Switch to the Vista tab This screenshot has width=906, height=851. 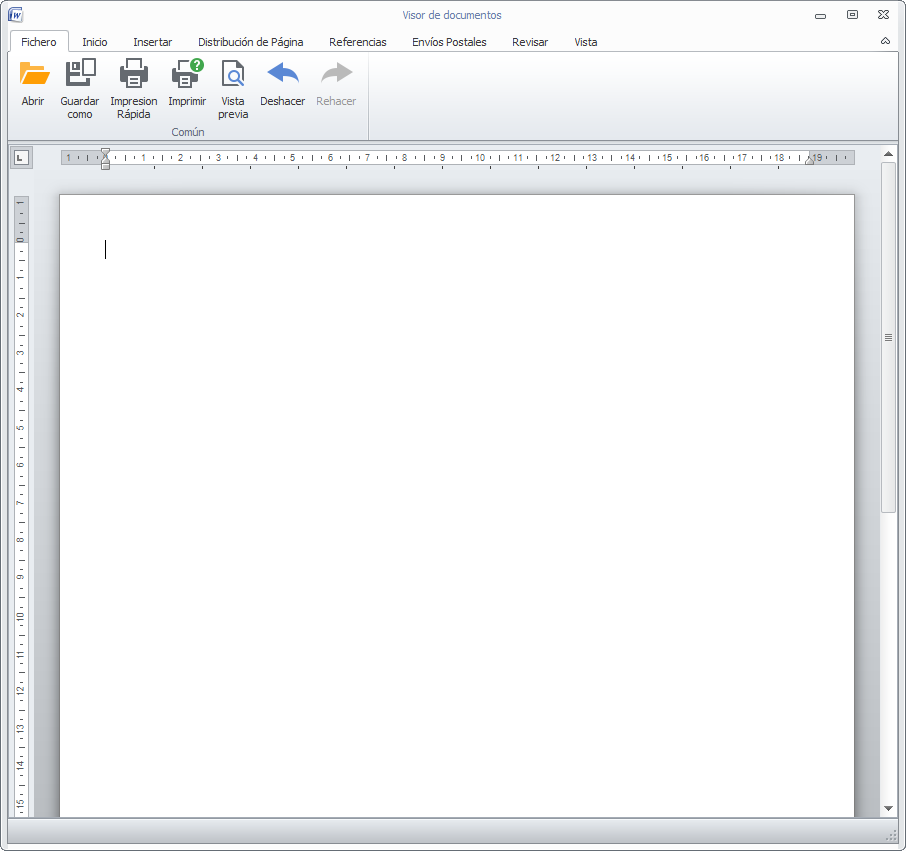[586, 42]
